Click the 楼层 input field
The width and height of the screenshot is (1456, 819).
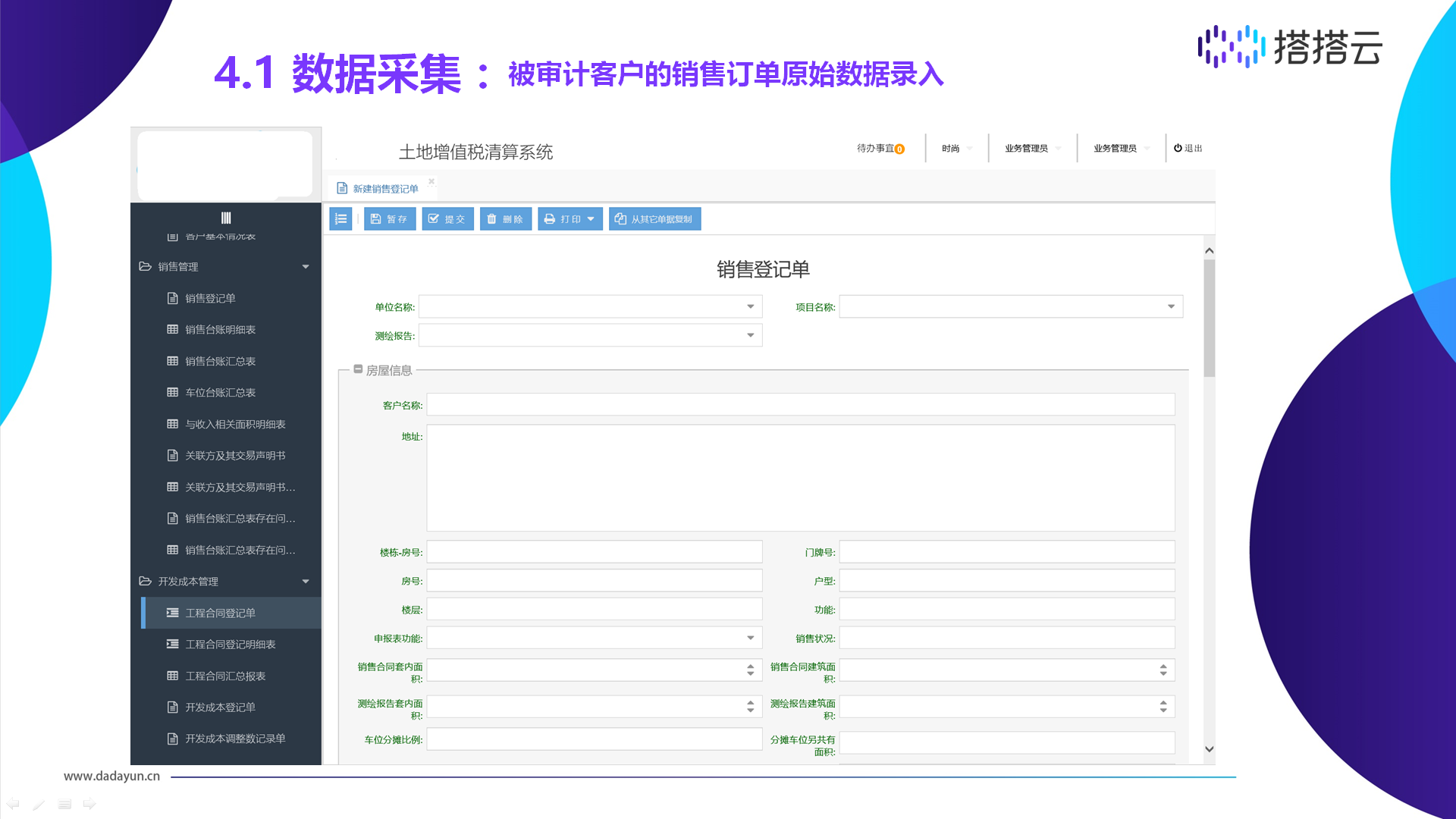pyautogui.click(x=595, y=610)
